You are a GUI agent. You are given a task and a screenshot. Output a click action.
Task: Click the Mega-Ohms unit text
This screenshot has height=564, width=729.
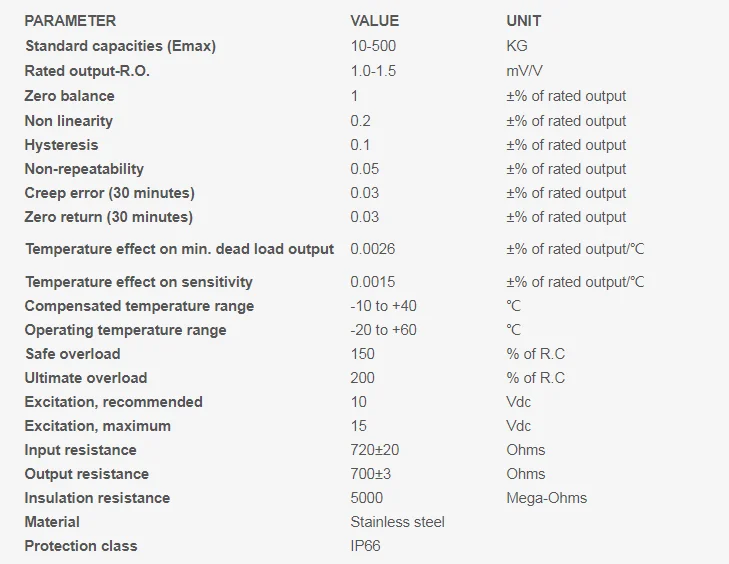click(x=546, y=498)
